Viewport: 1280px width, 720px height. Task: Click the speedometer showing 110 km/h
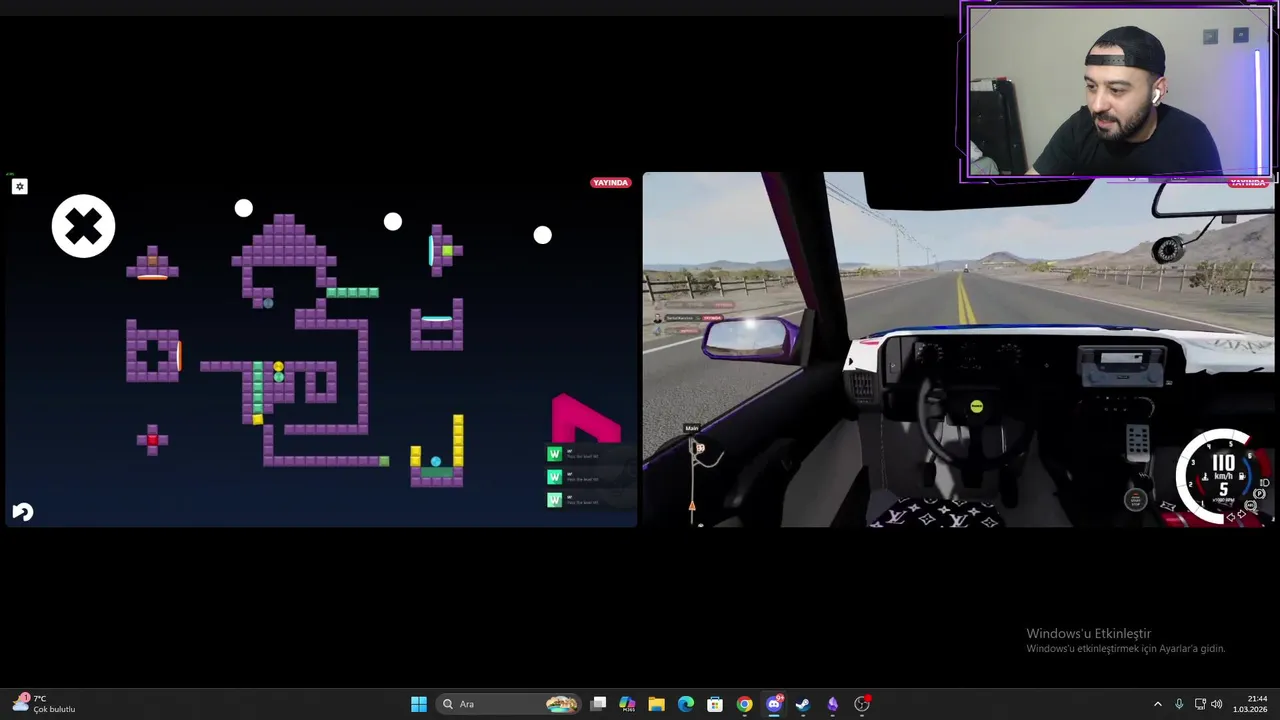coord(1222,476)
